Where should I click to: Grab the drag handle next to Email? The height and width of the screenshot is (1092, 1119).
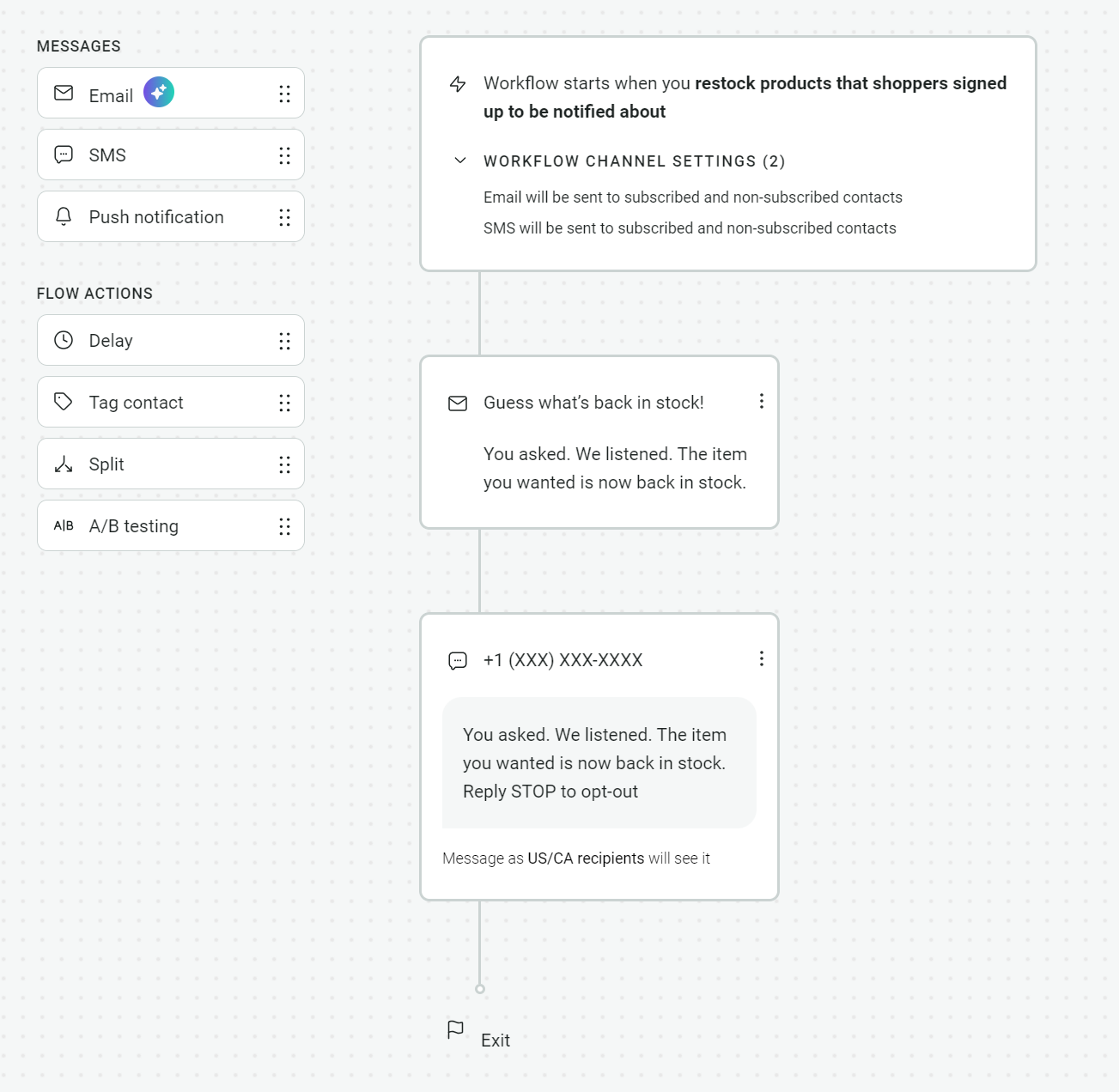pos(285,93)
